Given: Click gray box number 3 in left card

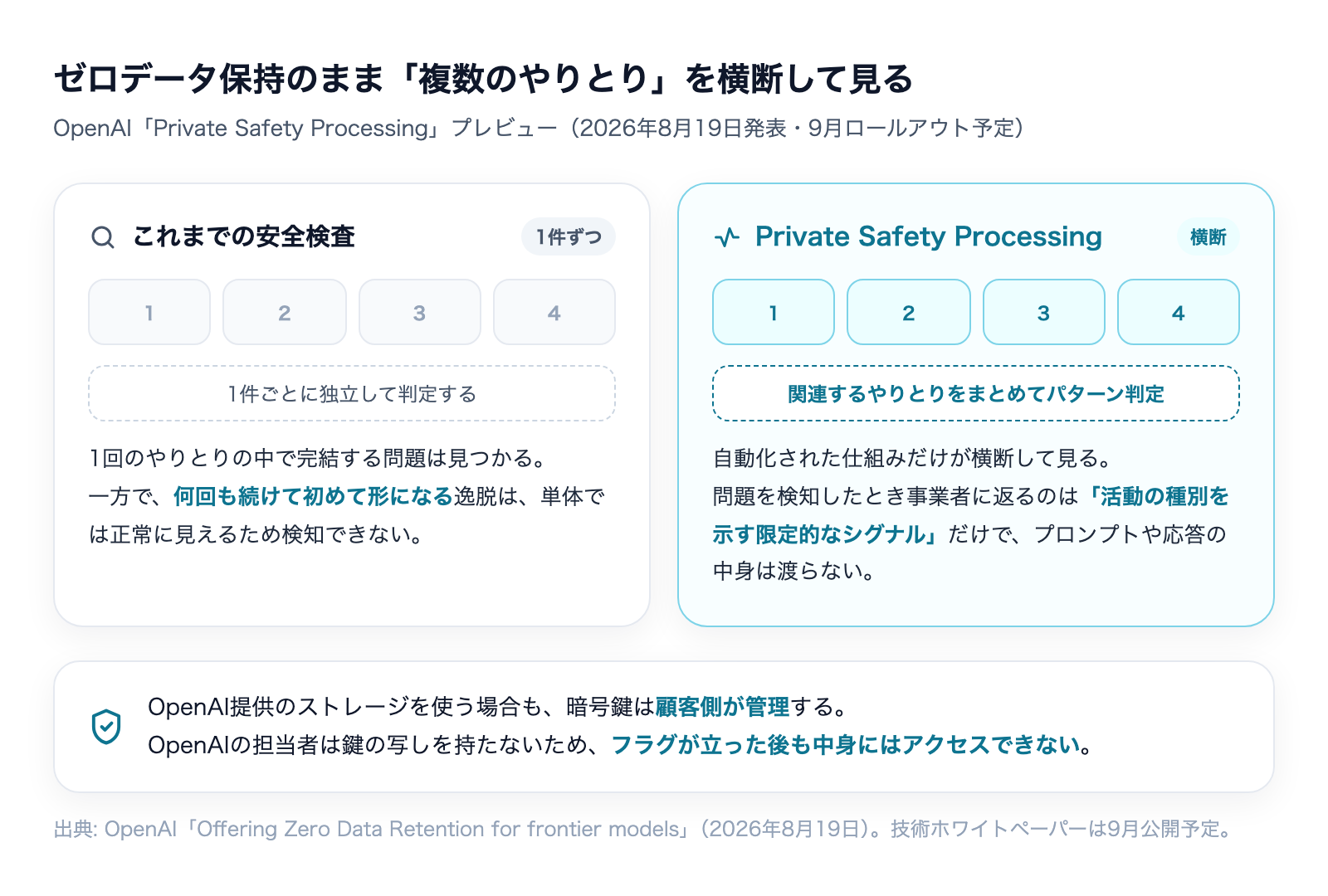Looking at the screenshot, I should point(420,312).
